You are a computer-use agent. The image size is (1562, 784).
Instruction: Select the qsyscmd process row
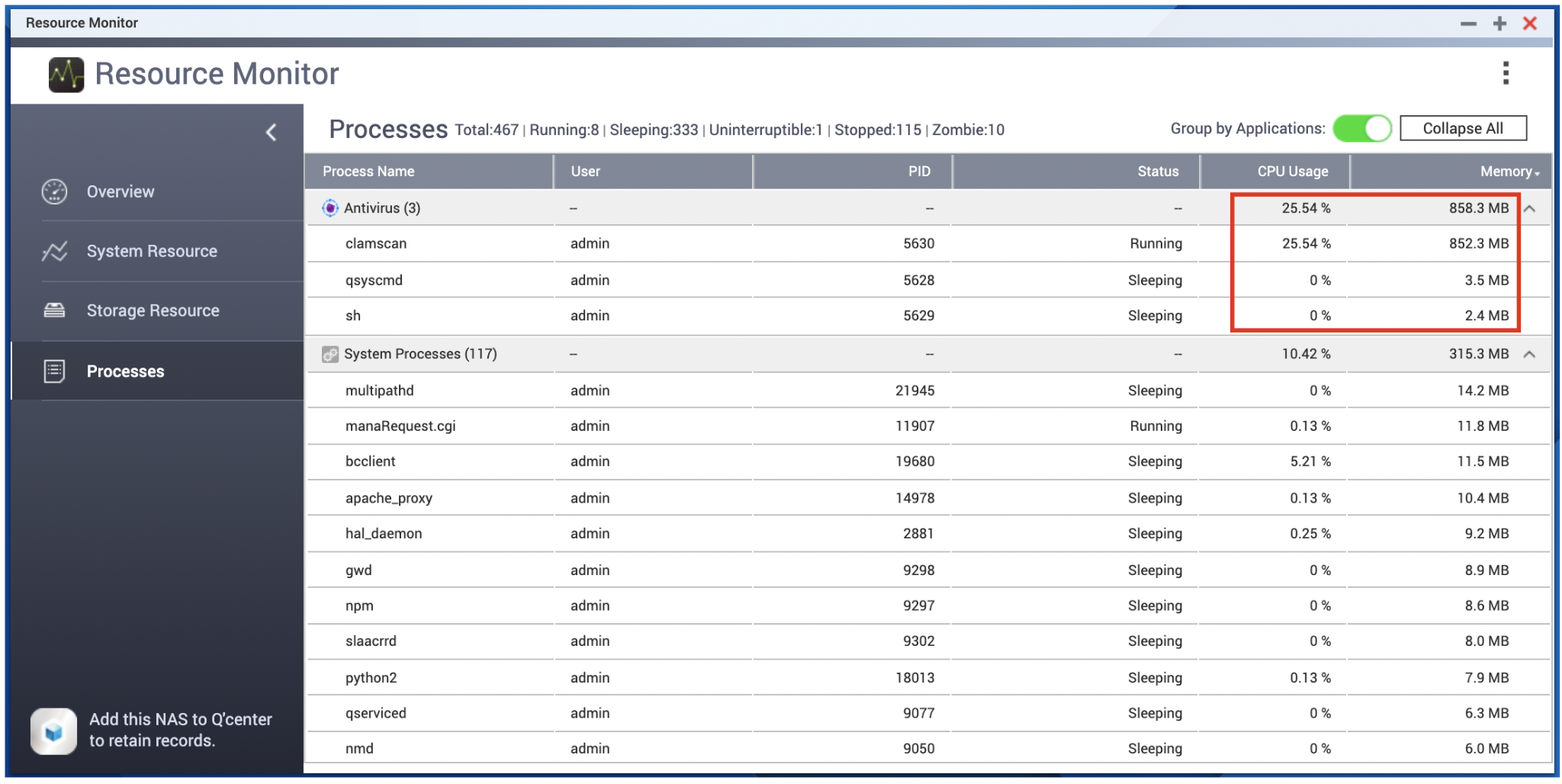pyautogui.click(x=928, y=280)
